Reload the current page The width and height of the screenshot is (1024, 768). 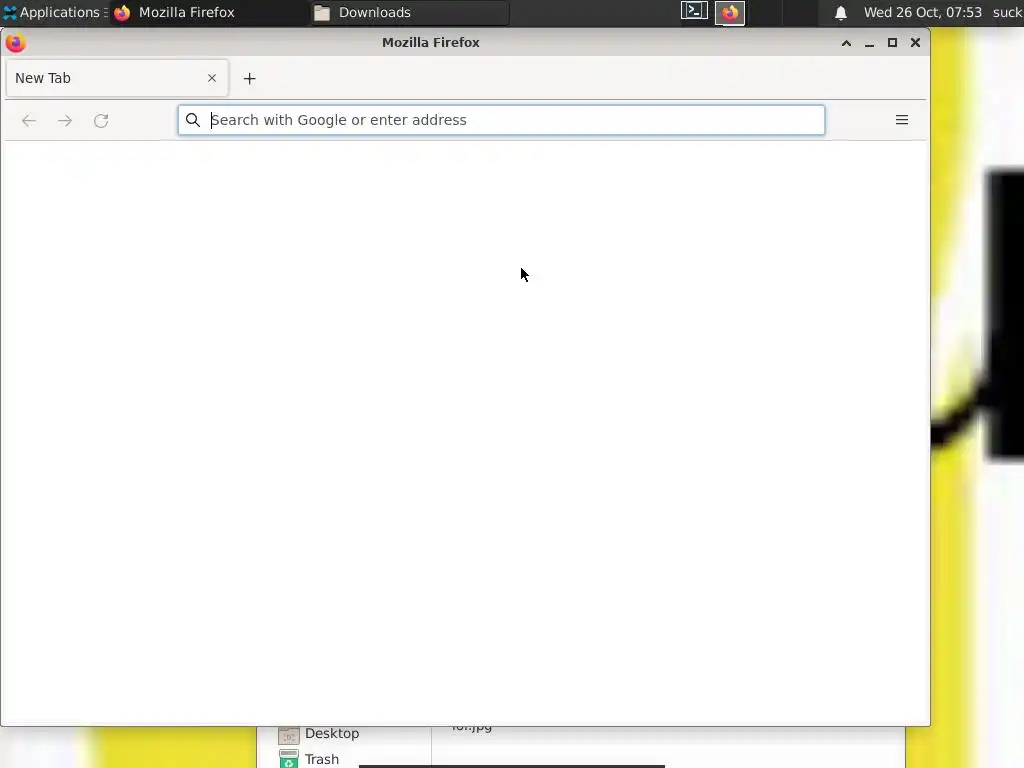click(101, 120)
